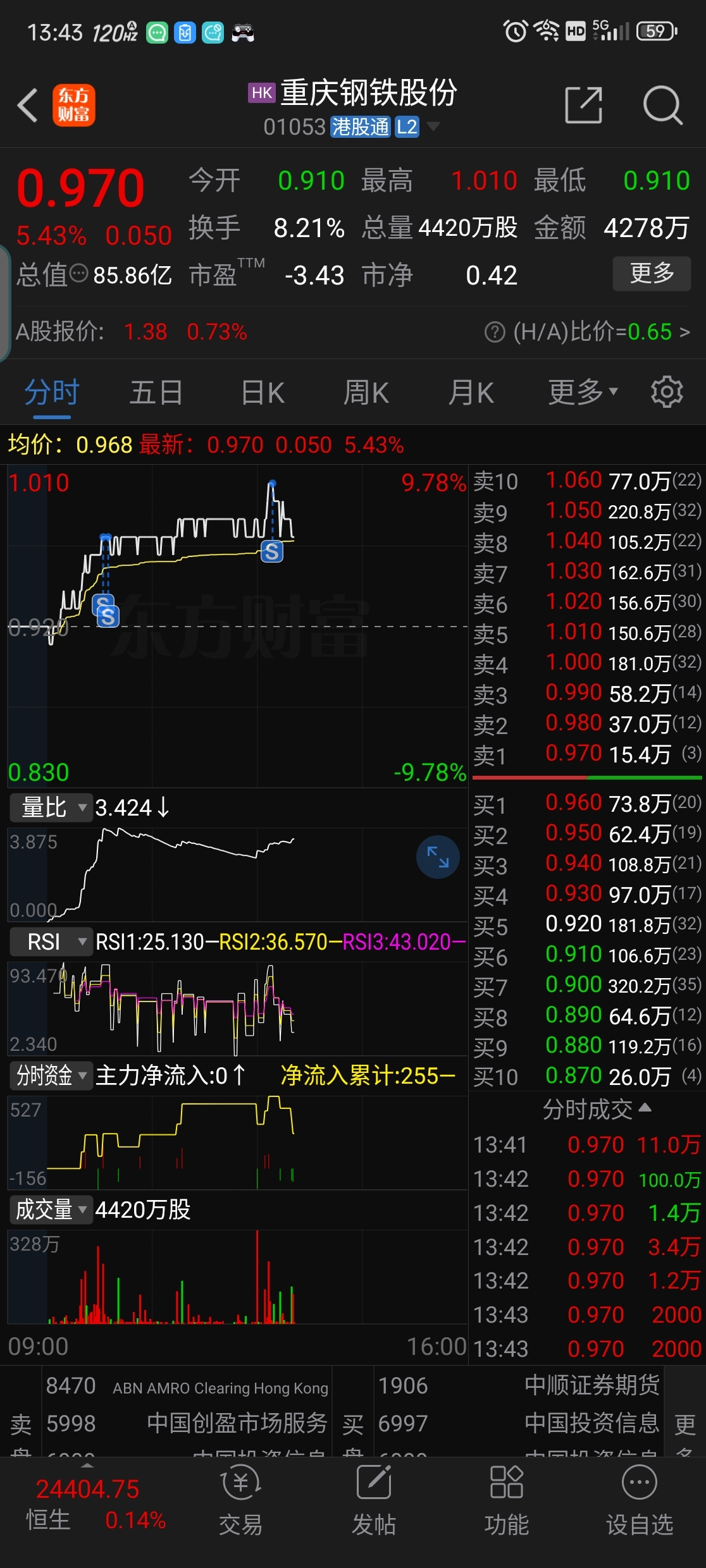Tap the battery status indicator
Screen dimensions: 706x1568
657,31
